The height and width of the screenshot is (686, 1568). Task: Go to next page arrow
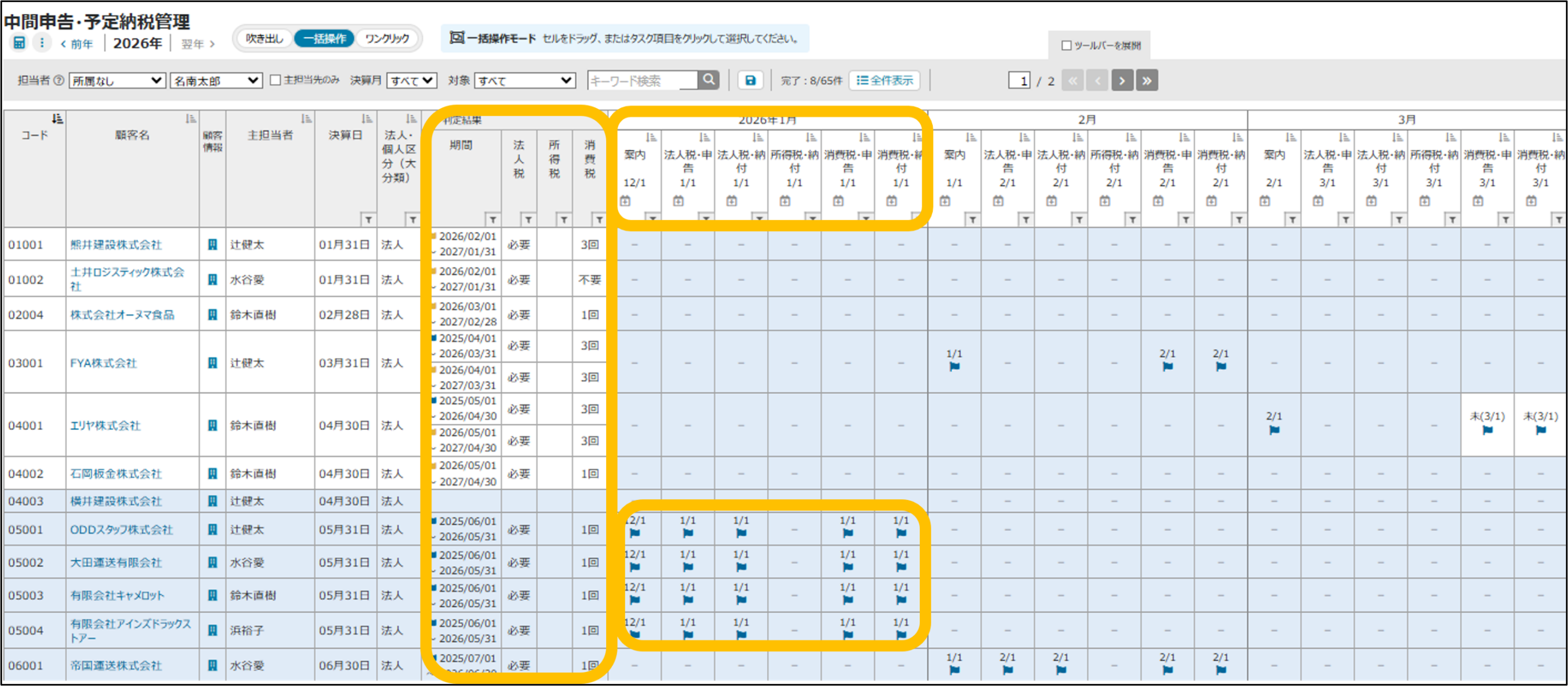(1122, 80)
